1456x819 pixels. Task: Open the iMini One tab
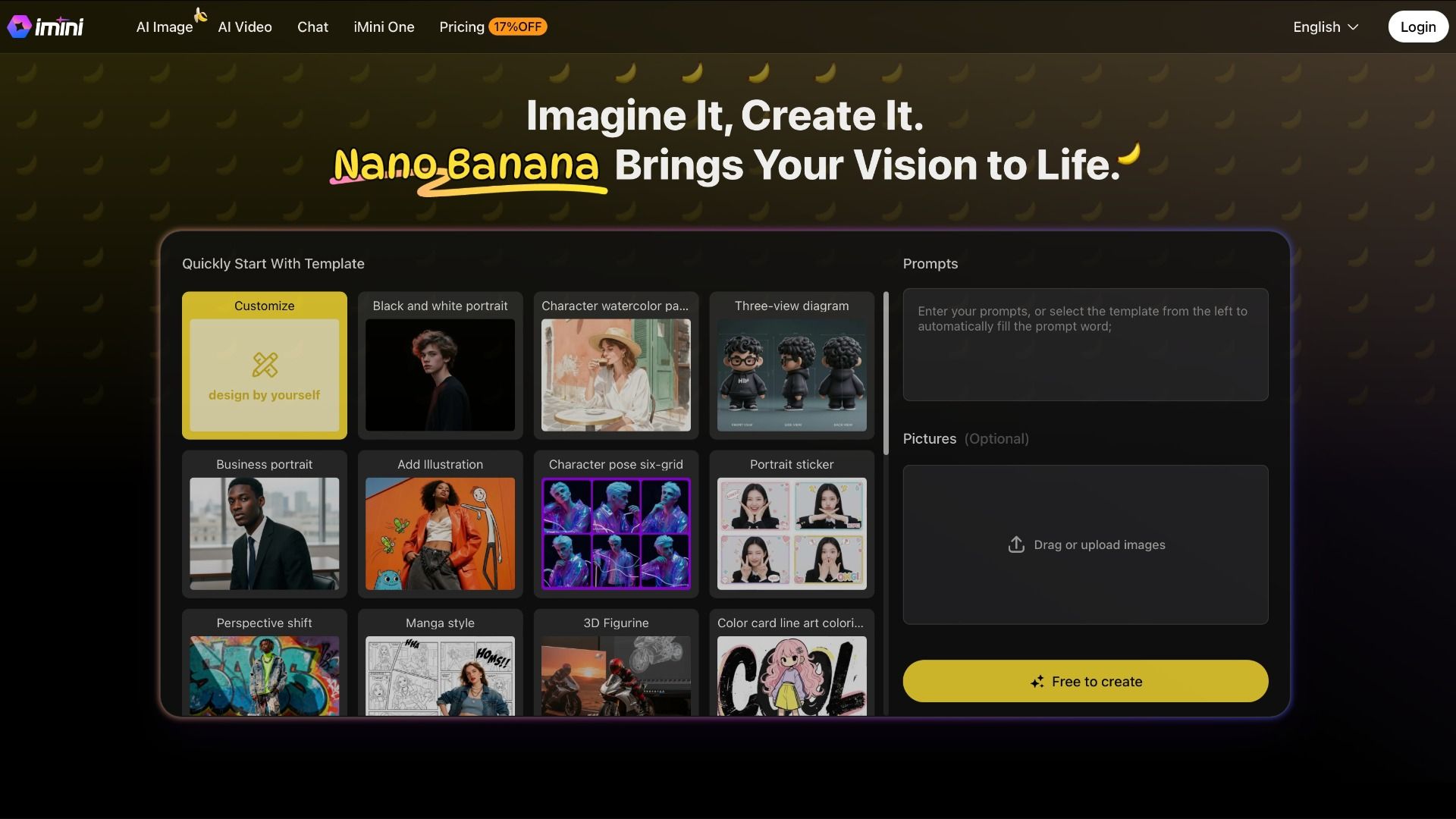pyautogui.click(x=384, y=27)
